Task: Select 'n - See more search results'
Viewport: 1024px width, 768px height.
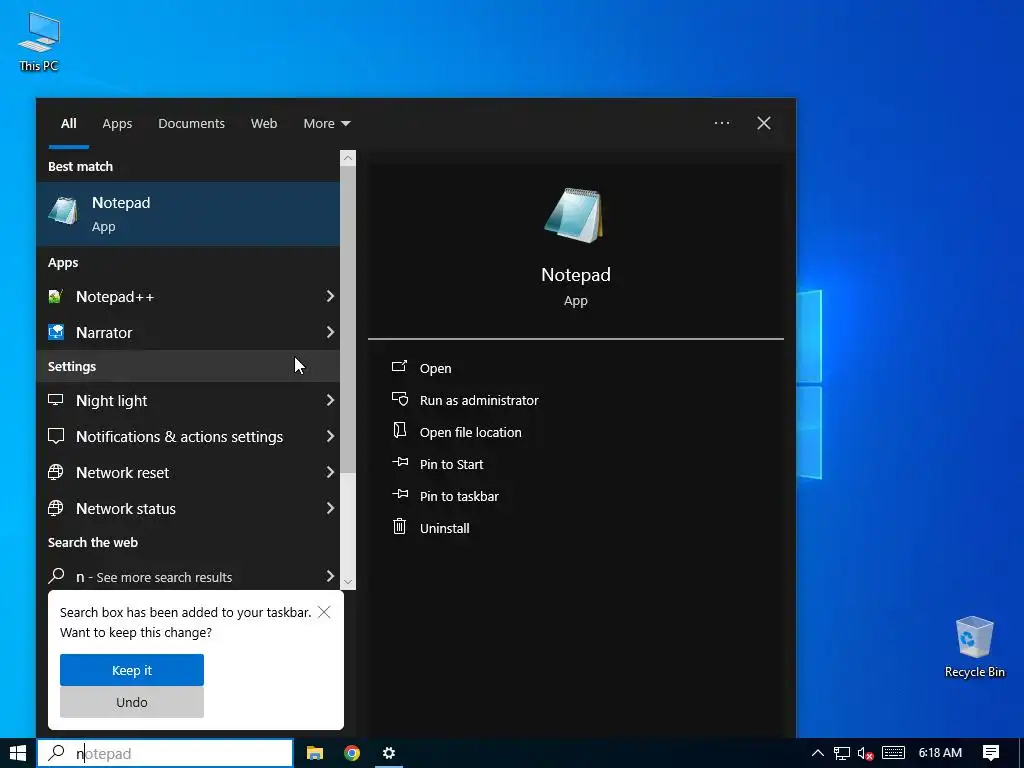Action: (188, 577)
